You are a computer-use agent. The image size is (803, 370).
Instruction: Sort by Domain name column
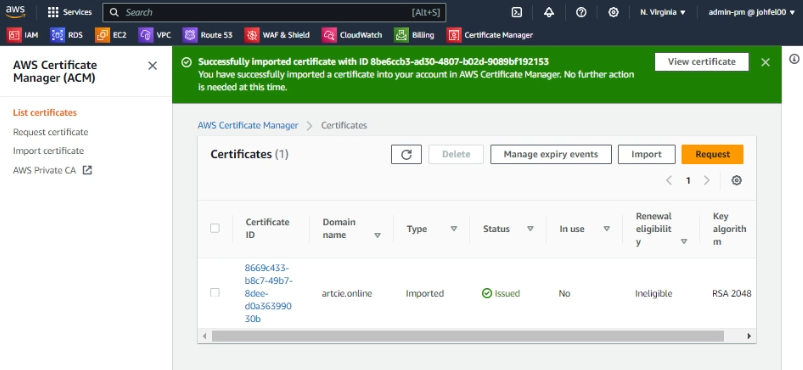pos(377,236)
